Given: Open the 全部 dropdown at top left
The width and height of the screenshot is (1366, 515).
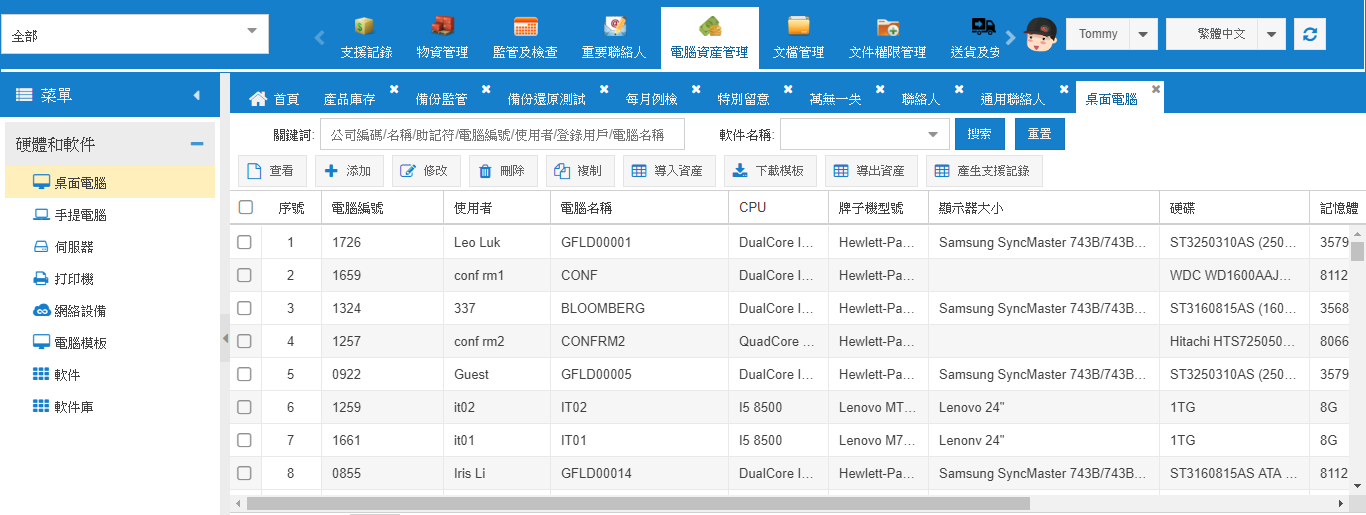Looking at the screenshot, I should click(x=134, y=34).
